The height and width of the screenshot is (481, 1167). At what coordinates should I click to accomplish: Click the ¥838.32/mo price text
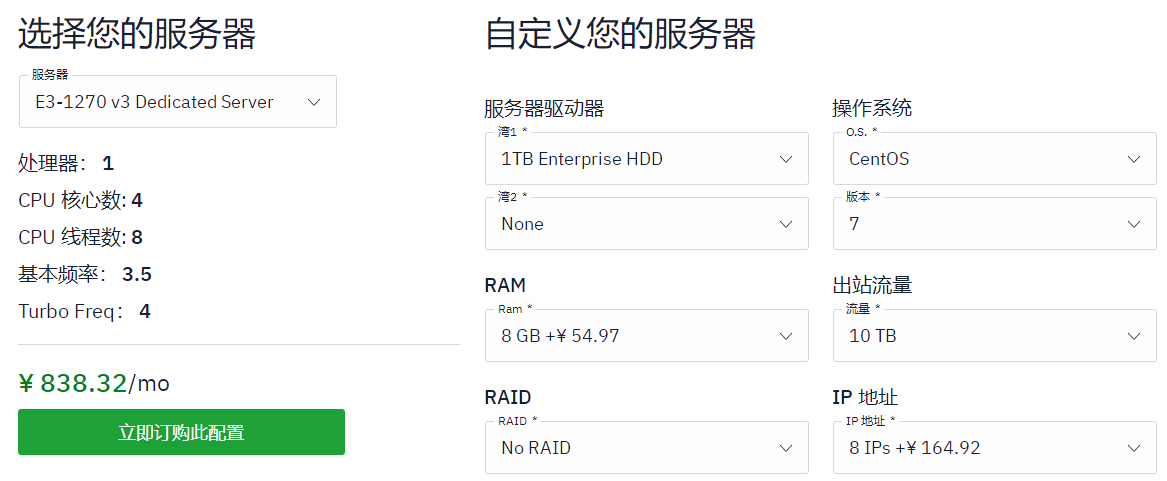pos(94,383)
